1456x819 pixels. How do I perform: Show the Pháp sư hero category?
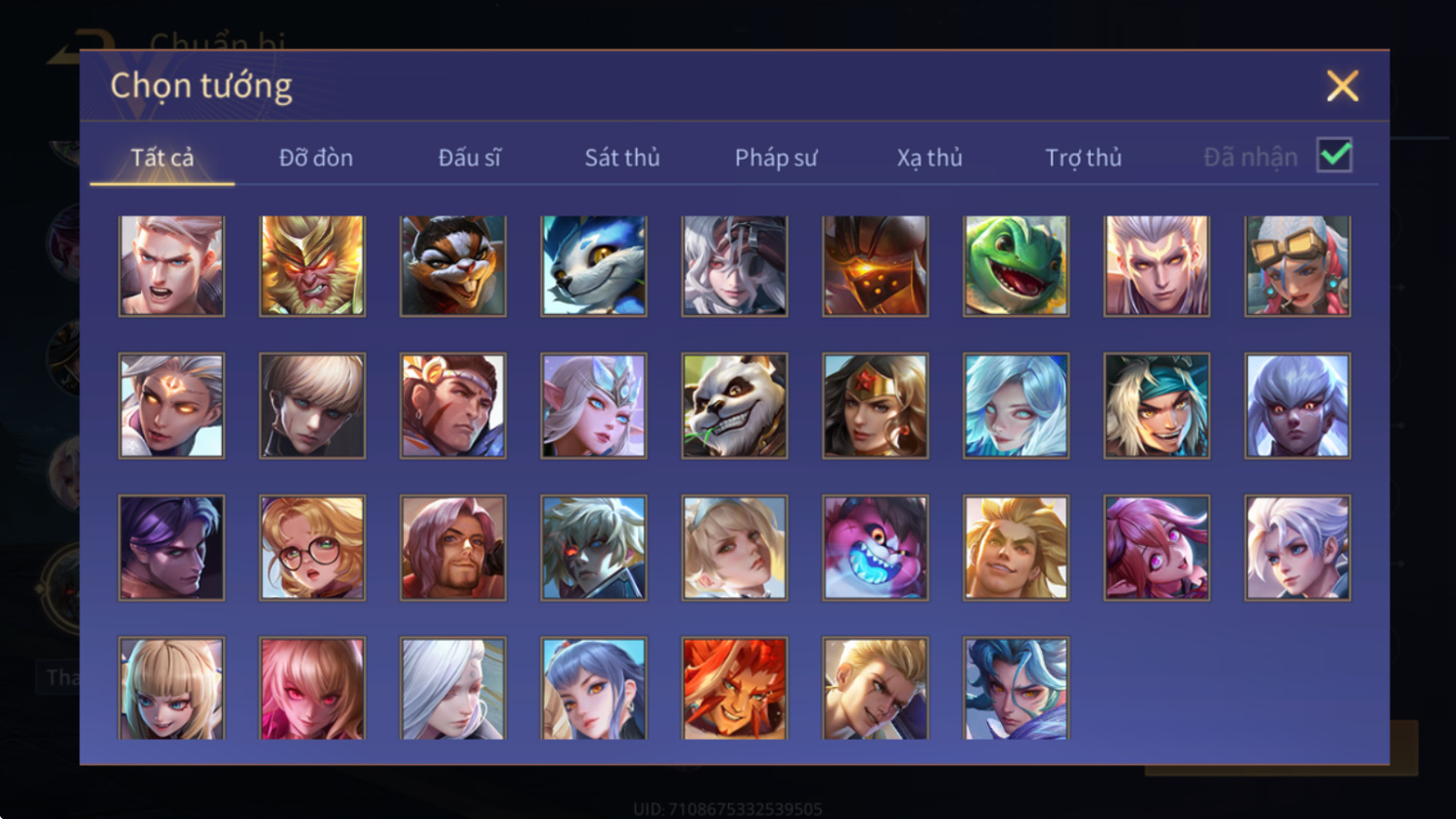776,158
